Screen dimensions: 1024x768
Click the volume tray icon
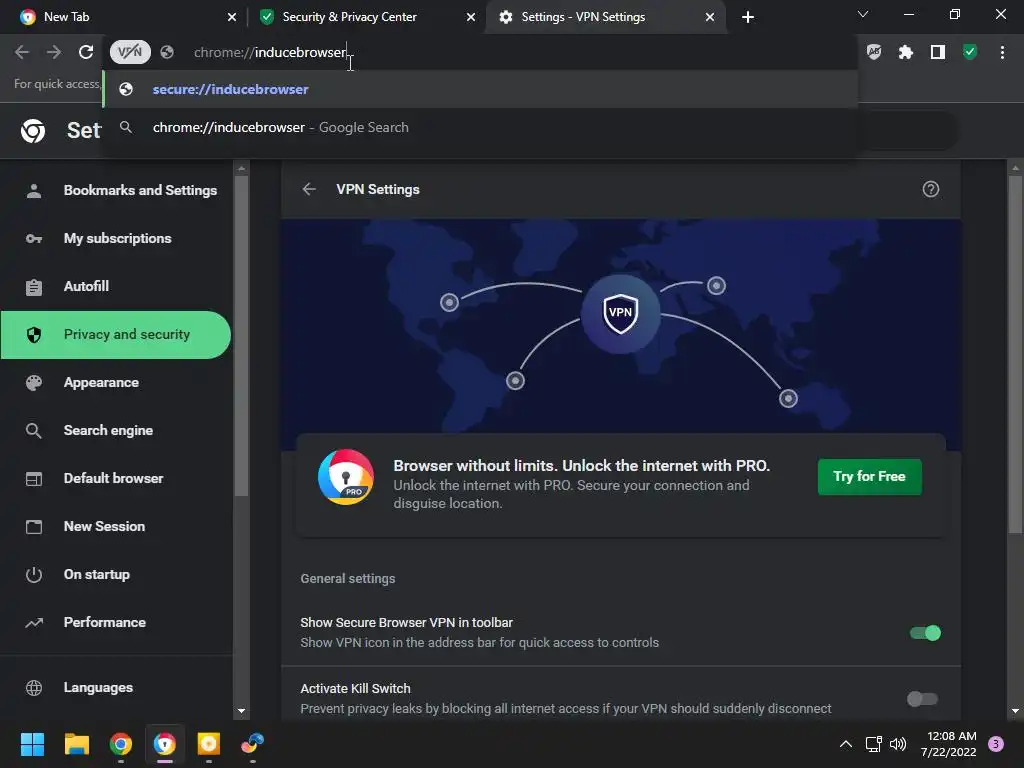click(x=898, y=744)
